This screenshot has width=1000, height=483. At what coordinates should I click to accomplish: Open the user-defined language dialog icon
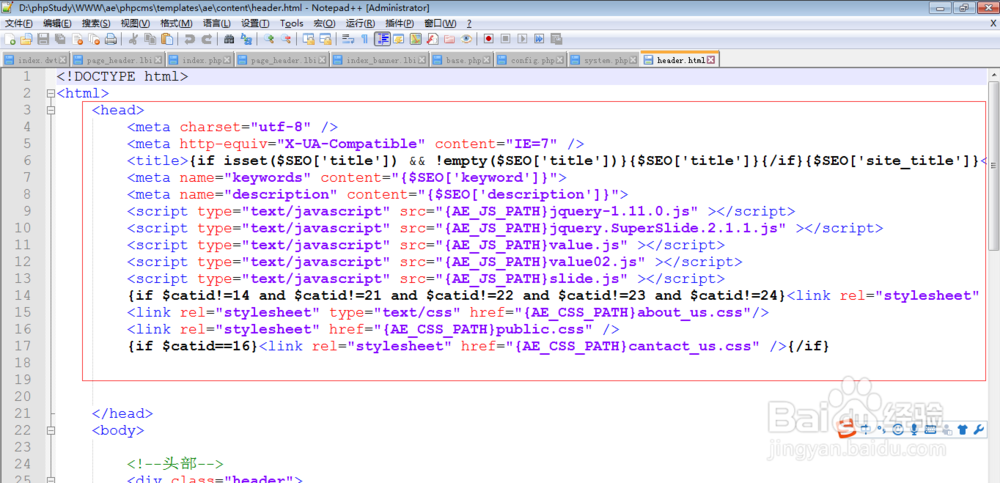click(x=399, y=39)
